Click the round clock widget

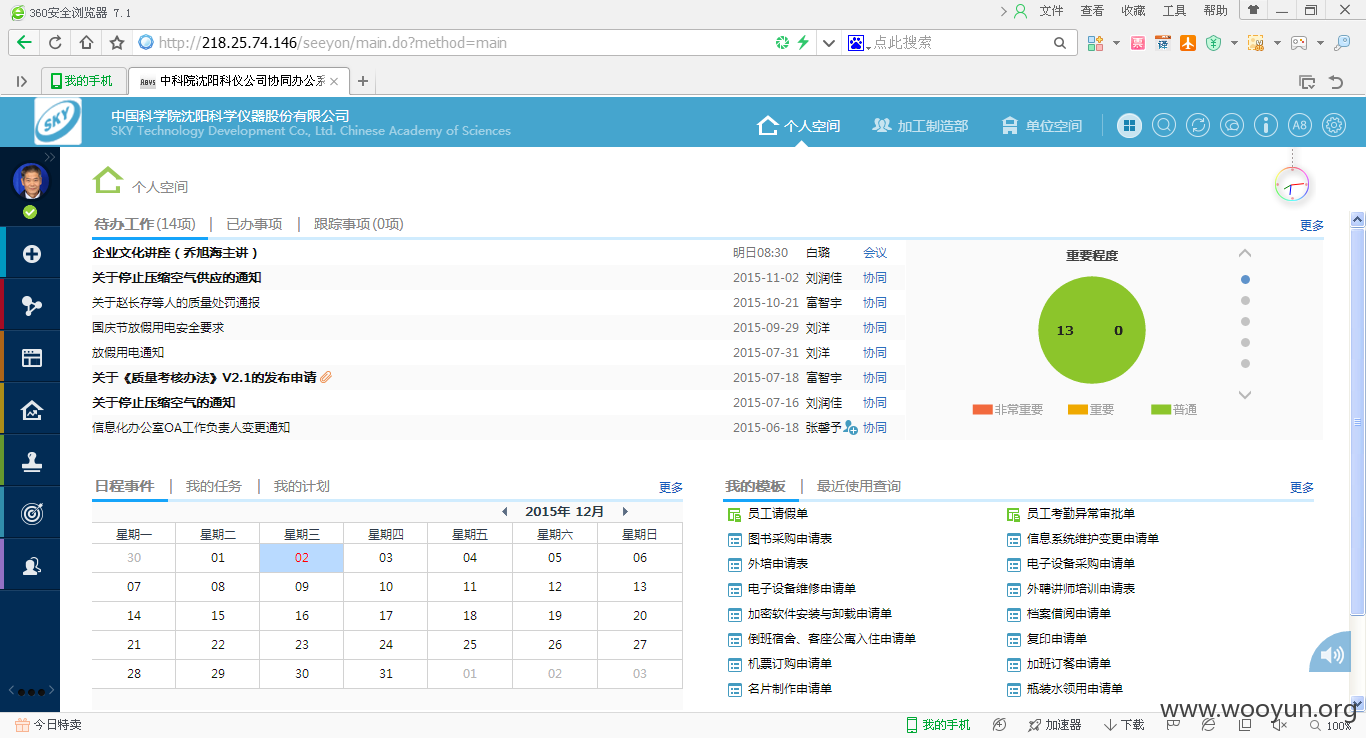click(1292, 185)
